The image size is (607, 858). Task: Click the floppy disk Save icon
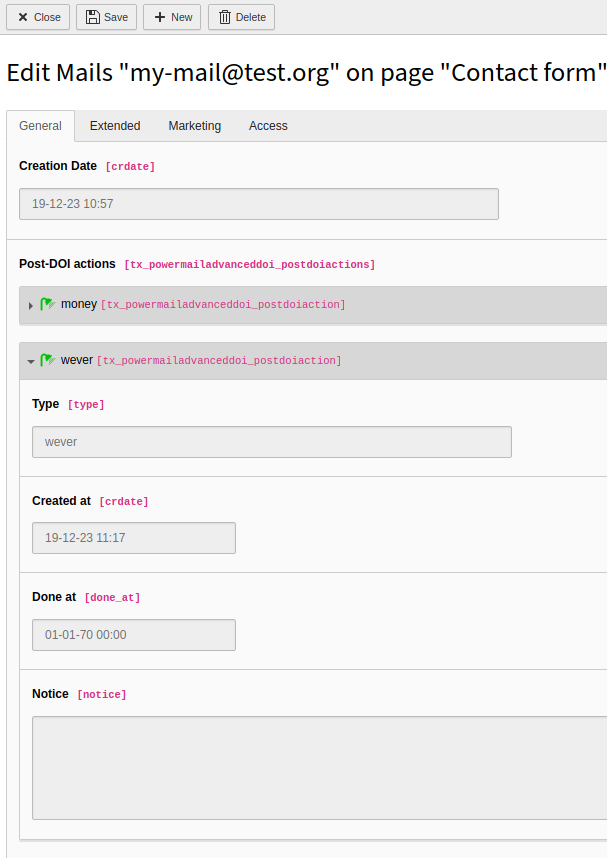[93, 17]
